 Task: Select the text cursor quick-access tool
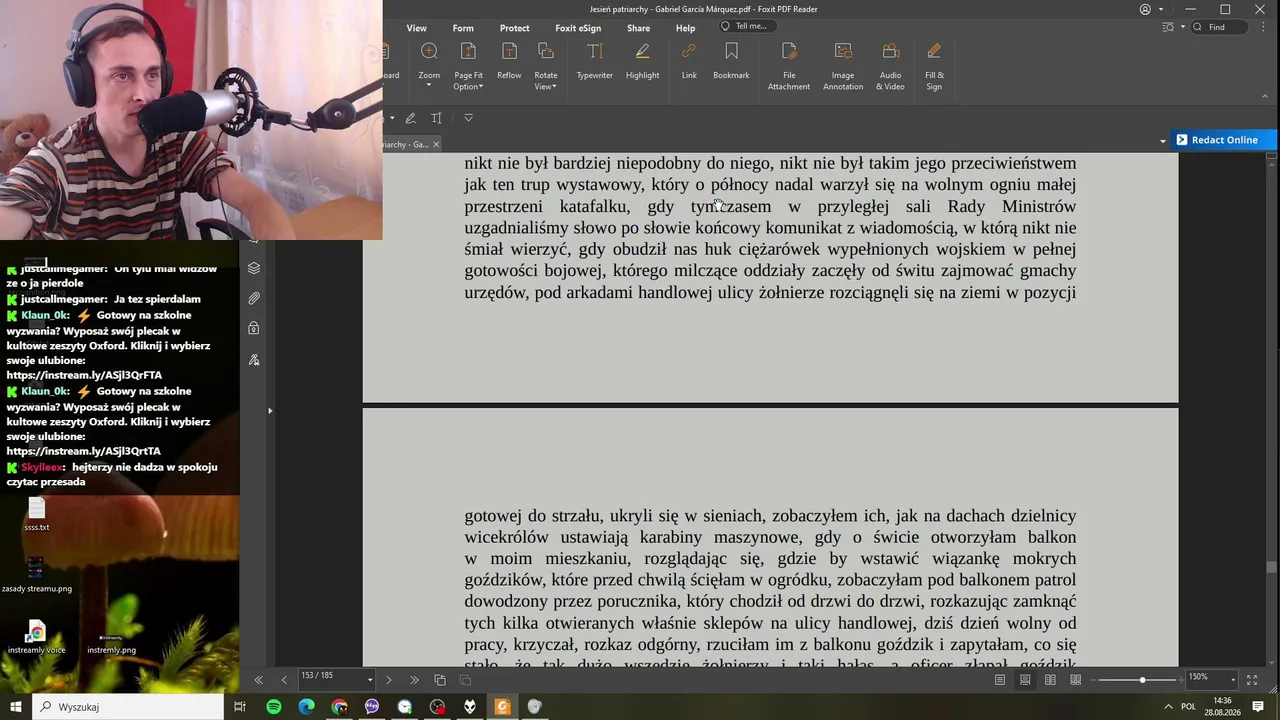click(x=436, y=118)
